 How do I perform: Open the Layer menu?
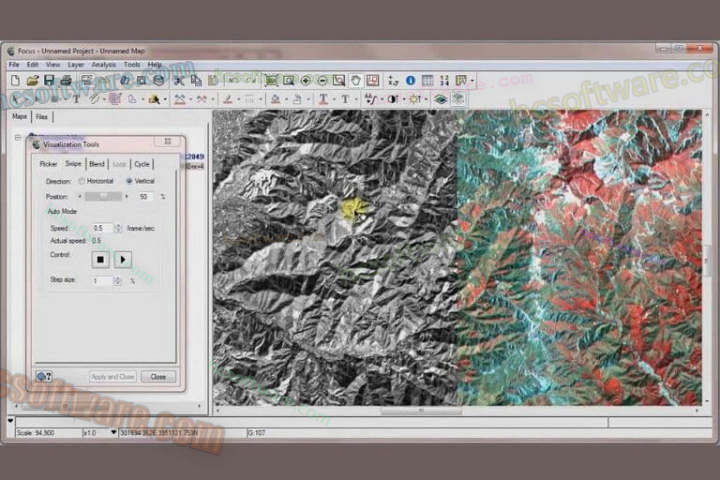(x=76, y=65)
